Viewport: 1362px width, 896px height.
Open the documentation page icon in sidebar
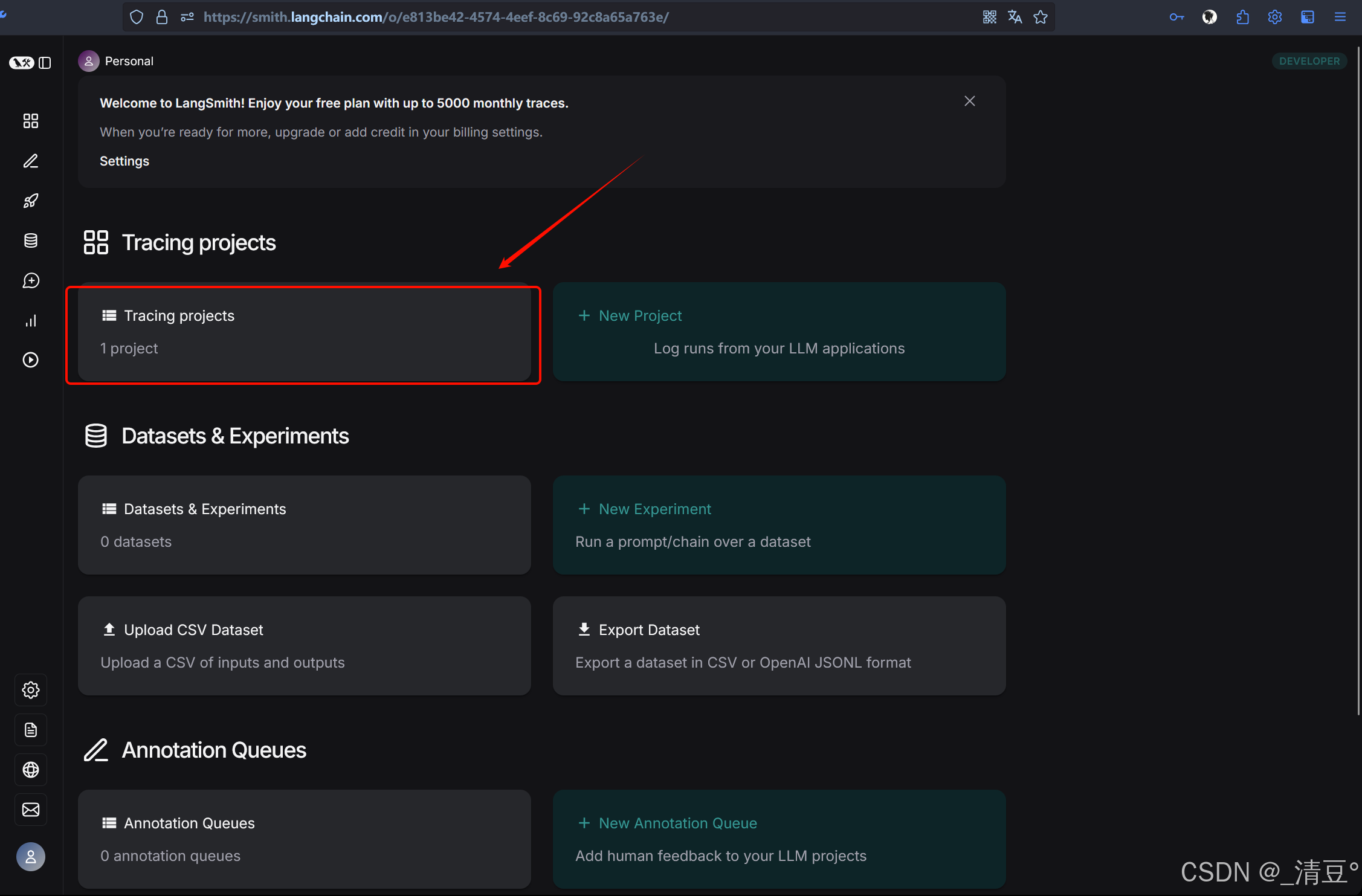(31, 730)
